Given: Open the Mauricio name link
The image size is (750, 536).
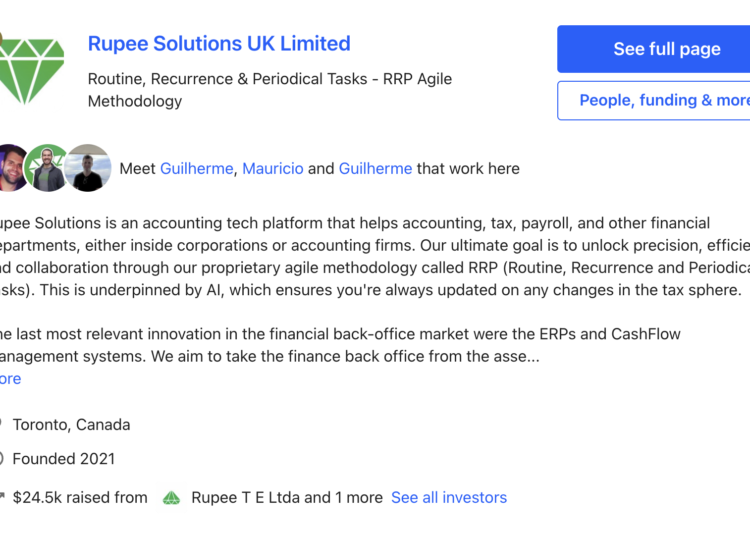Looking at the screenshot, I should point(273,169).
